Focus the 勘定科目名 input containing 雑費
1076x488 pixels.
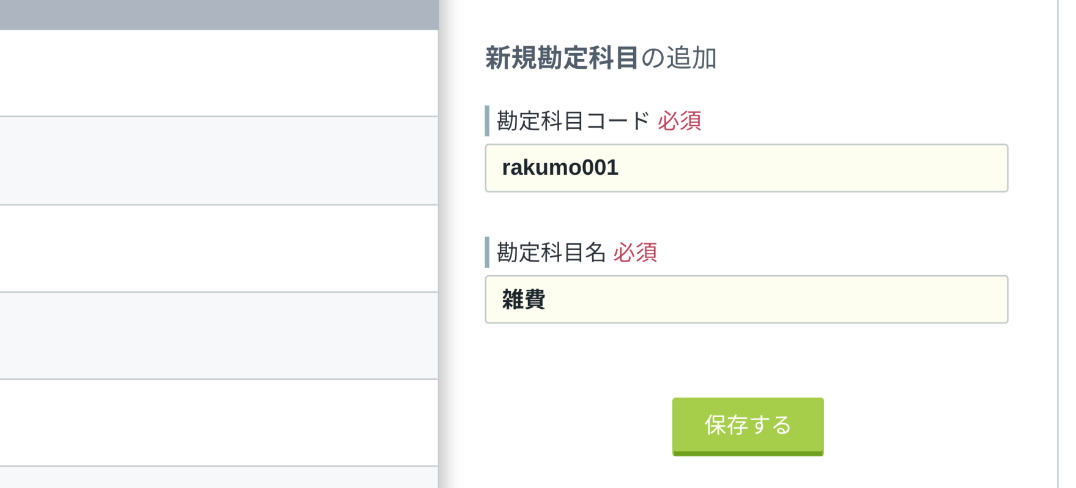[x=747, y=299]
